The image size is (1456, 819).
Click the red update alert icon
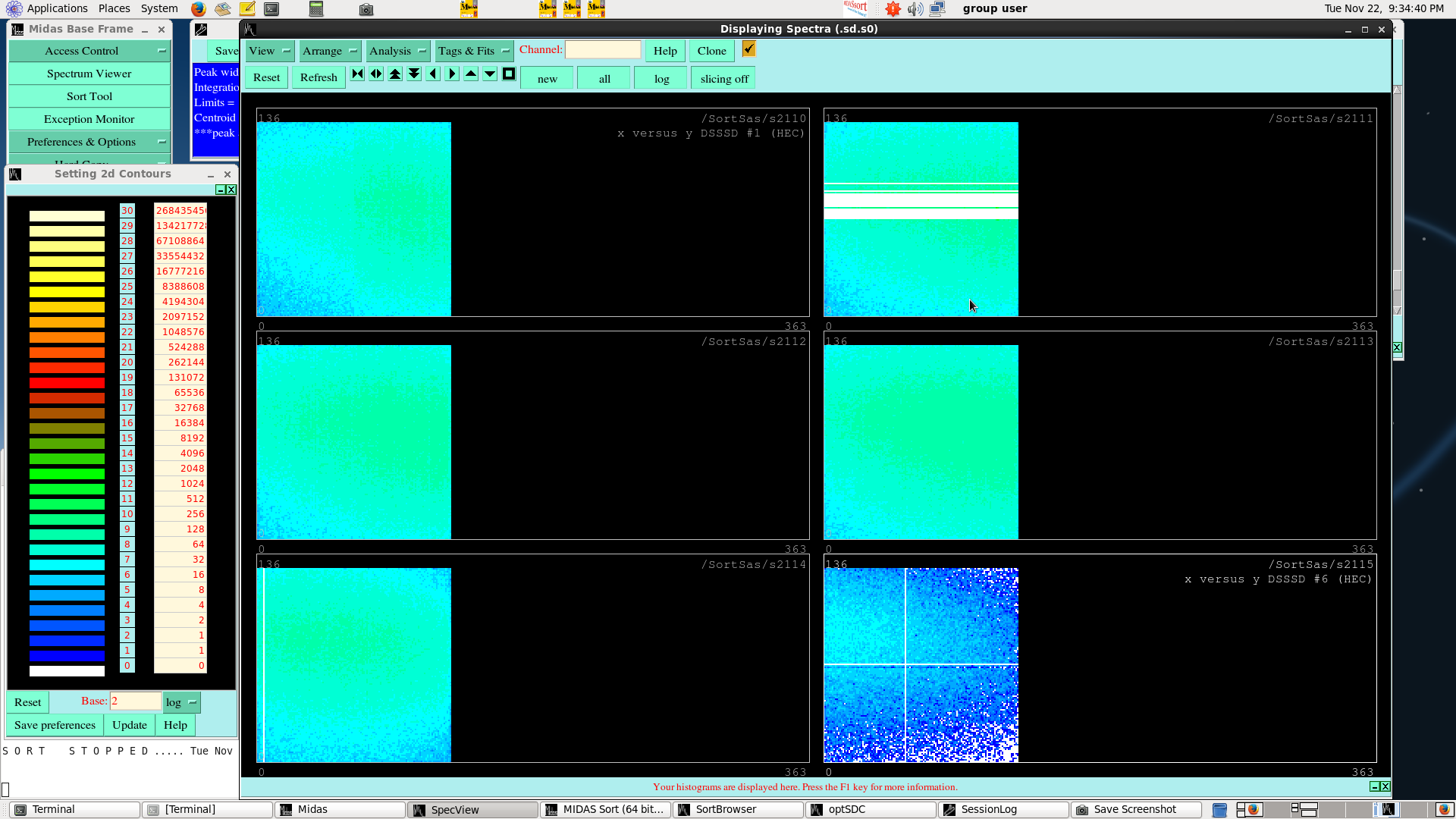[x=893, y=9]
